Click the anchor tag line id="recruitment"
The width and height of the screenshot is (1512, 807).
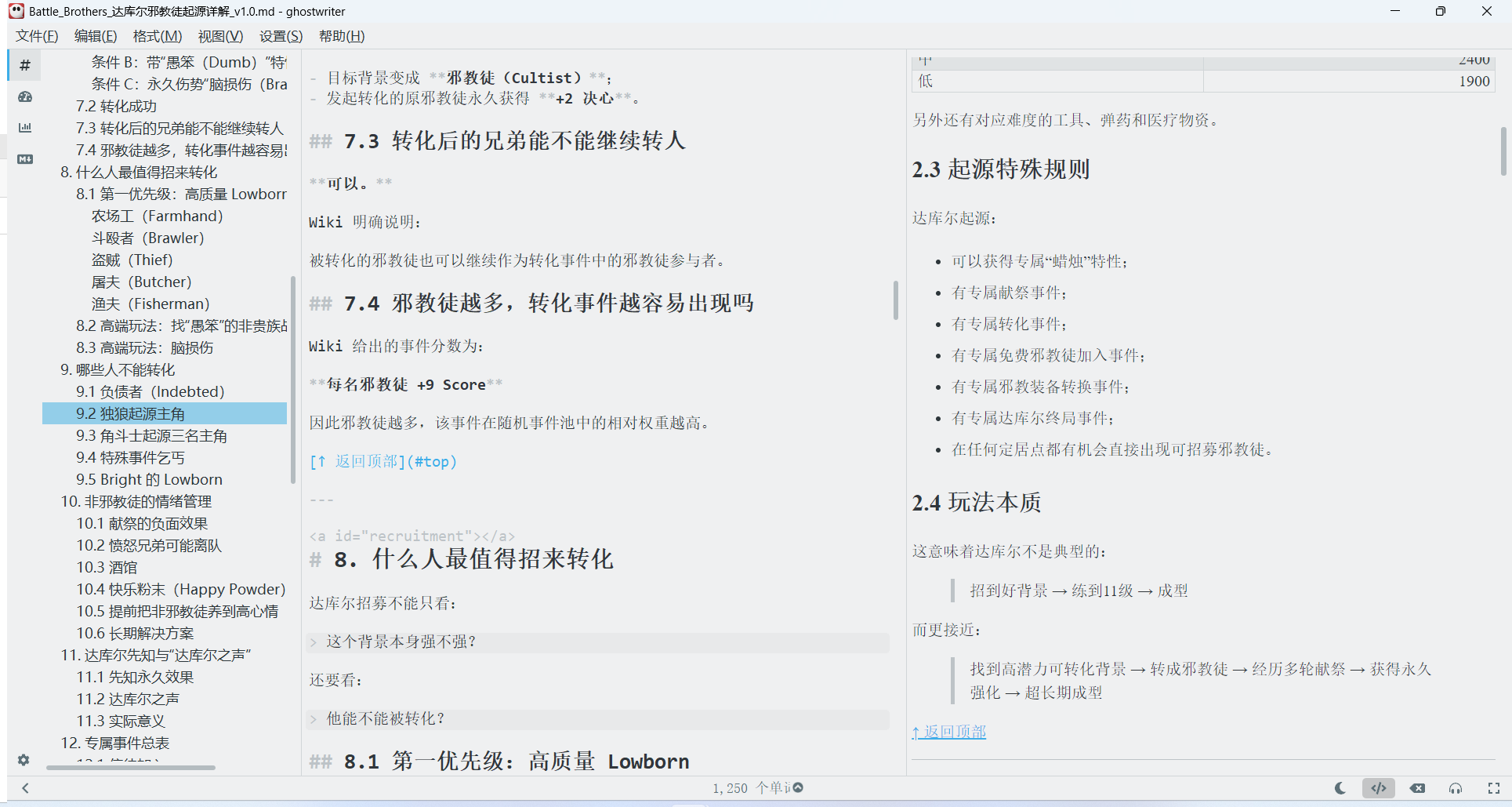point(412,536)
